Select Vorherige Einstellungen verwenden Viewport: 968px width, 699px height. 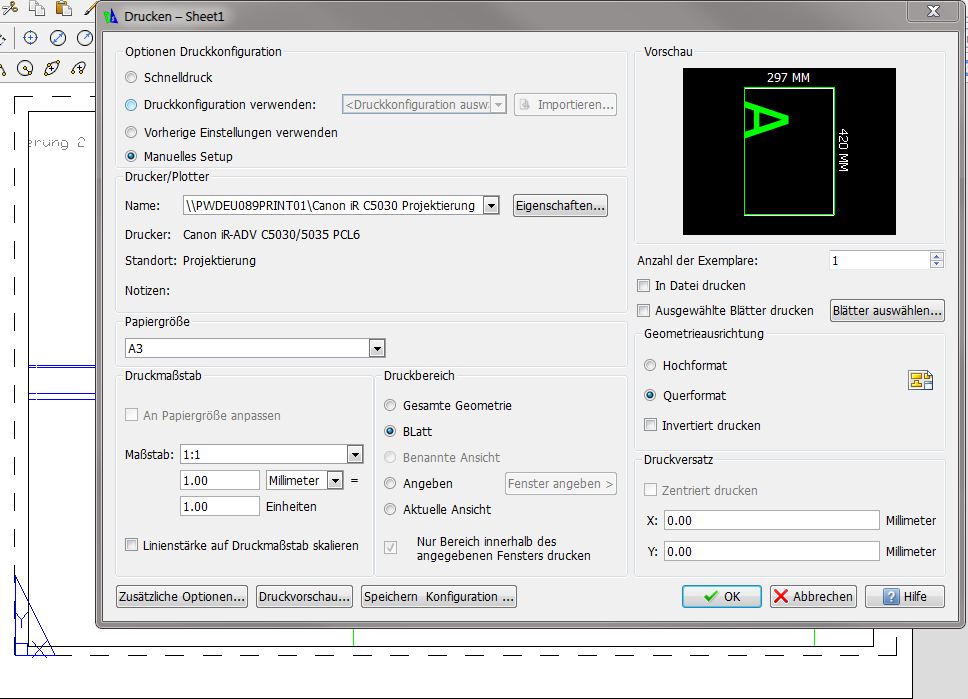point(131,132)
